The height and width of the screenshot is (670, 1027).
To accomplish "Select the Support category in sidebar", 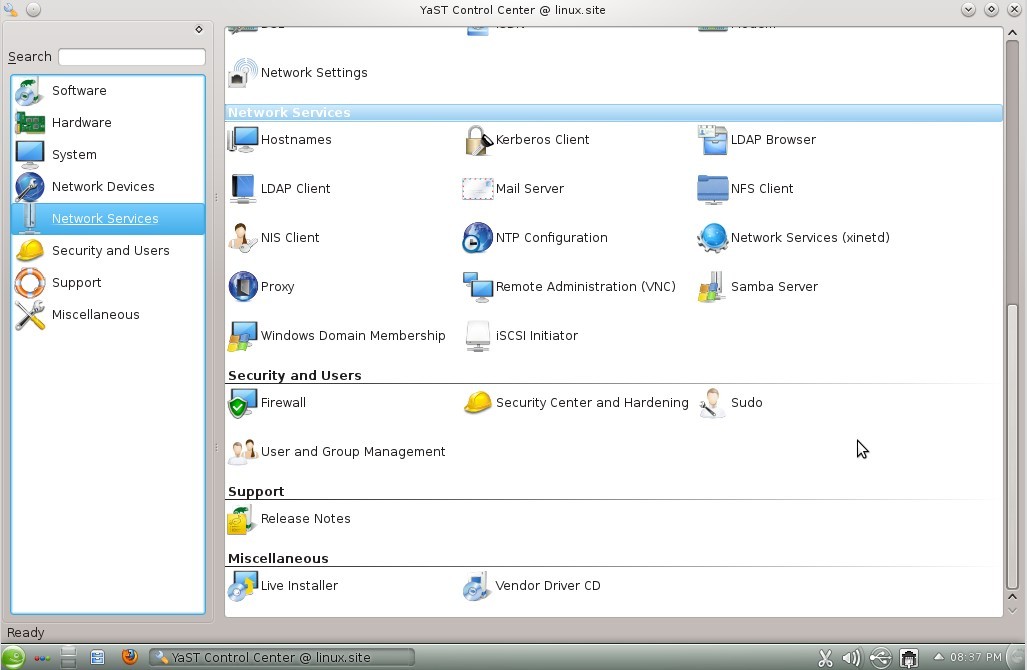I will (108, 283).
